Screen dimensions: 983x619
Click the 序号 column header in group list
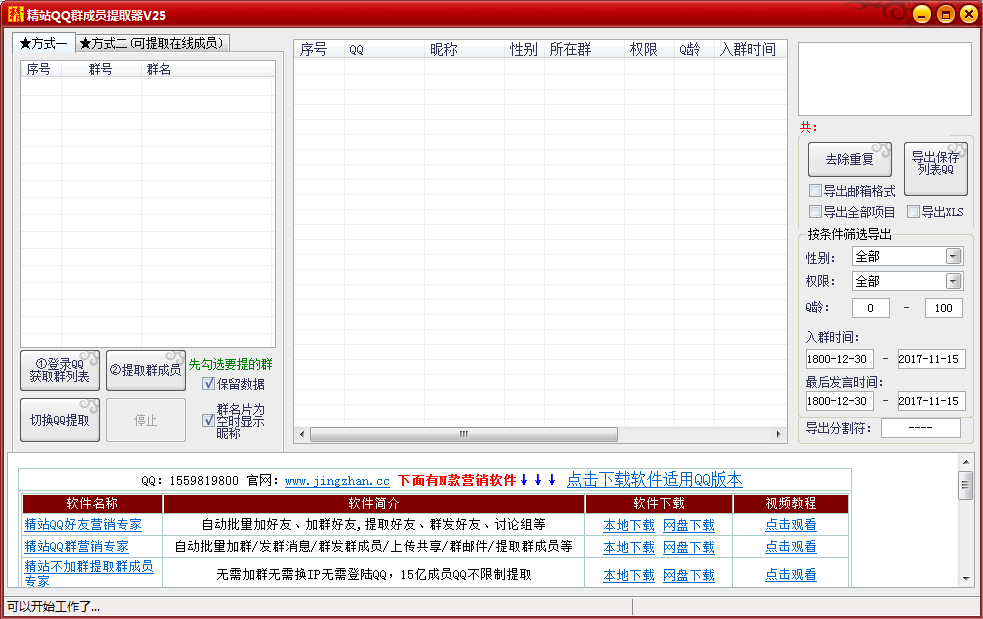pyautogui.click(x=41, y=69)
